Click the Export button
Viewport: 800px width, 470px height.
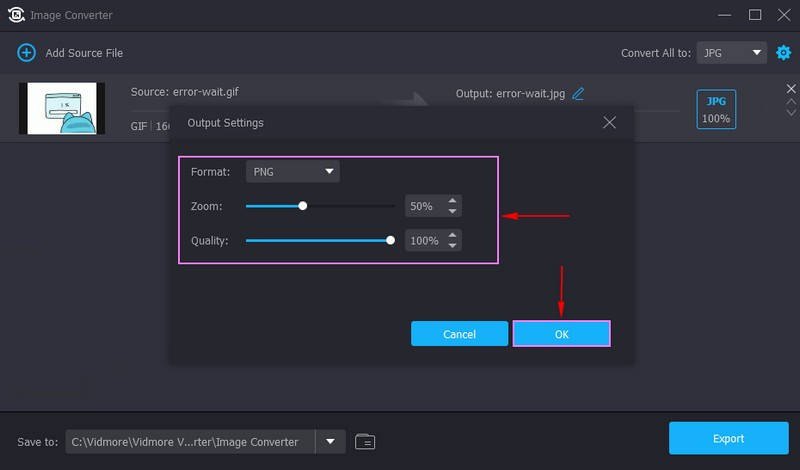(x=728, y=438)
